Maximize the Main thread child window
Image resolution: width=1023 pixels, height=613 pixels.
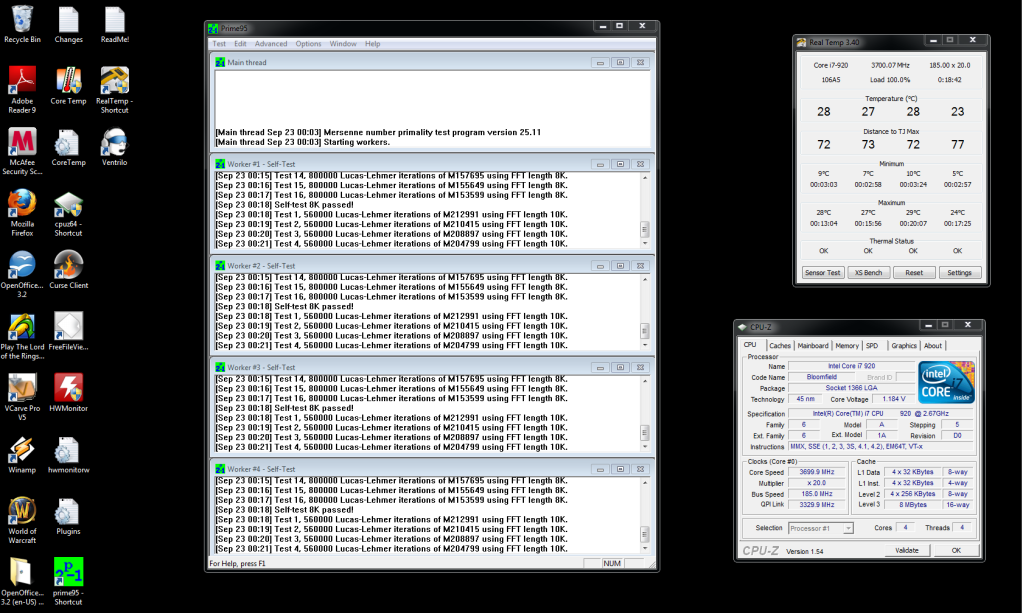[x=620, y=63]
